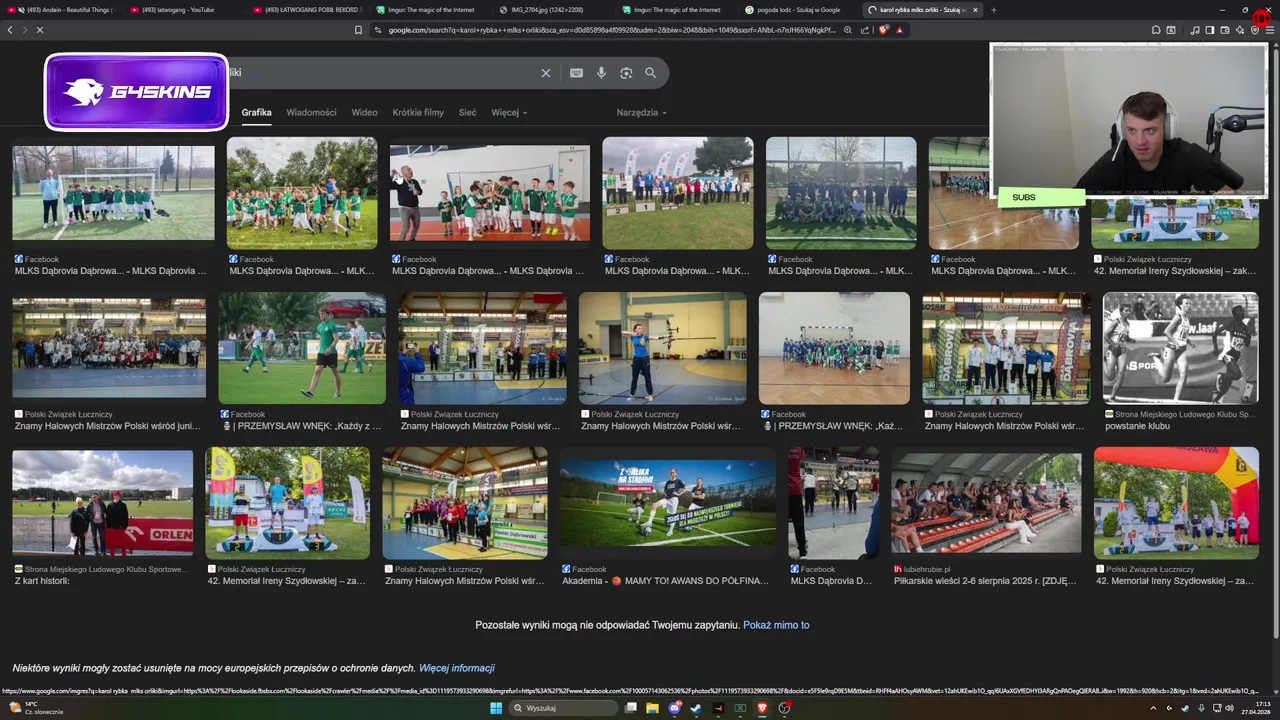The image size is (1280, 720).
Task: Open Task View in the taskbar
Action: click(630, 708)
